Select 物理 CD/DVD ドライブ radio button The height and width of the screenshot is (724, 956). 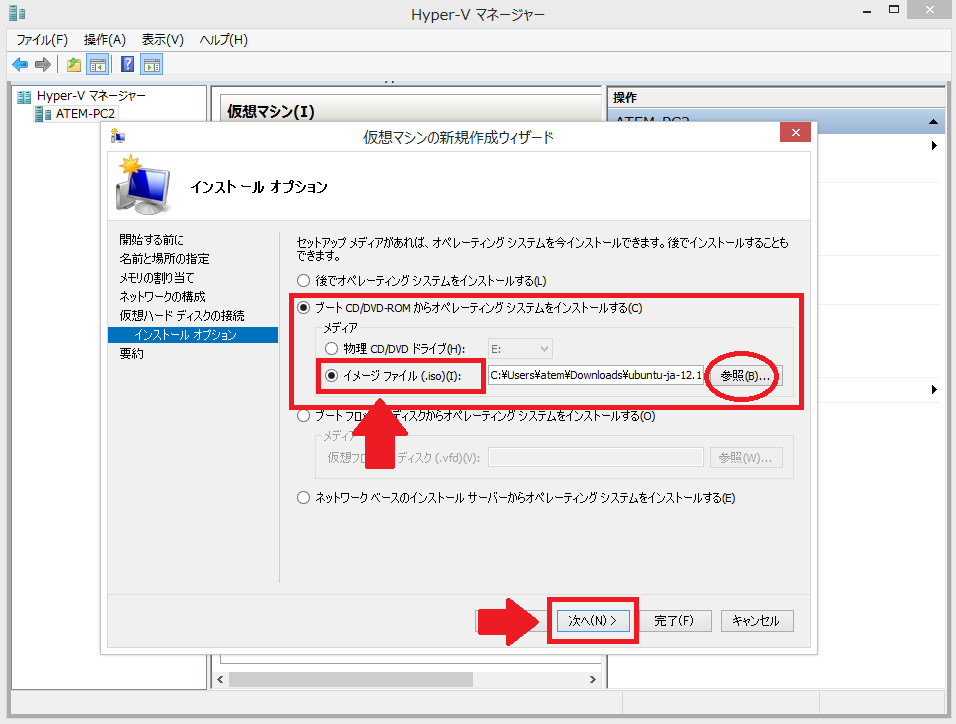(x=331, y=349)
